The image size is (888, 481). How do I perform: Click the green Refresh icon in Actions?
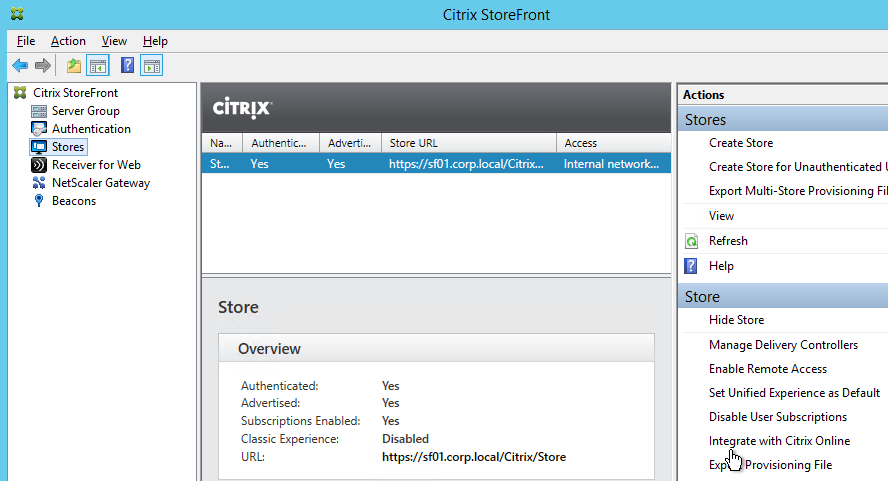pos(691,241)
